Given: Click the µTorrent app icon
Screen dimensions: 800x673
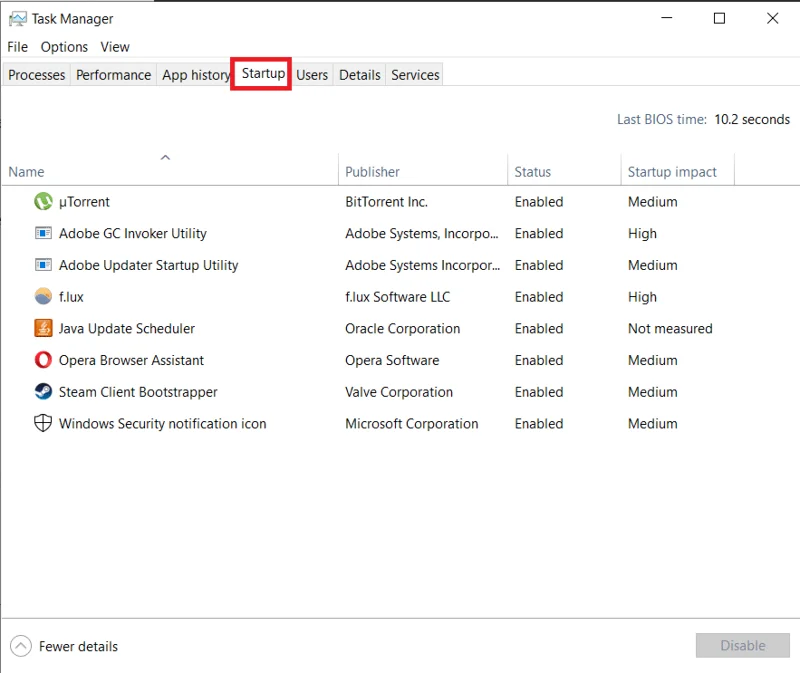Looking at the screenshot, I should [x=43, y=202].
